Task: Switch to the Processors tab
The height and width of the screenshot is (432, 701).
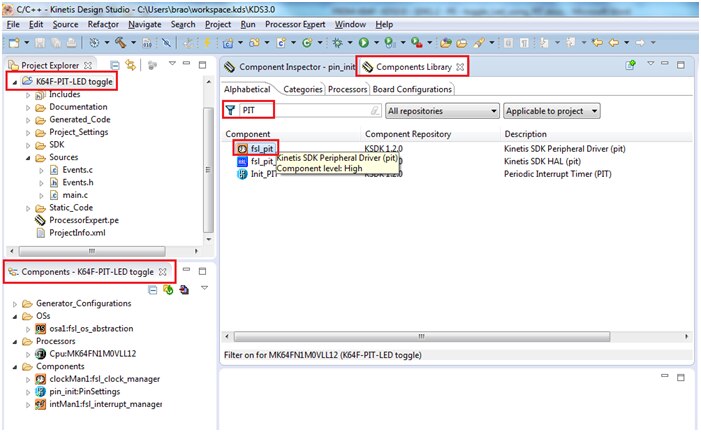Action: point(347,89)
